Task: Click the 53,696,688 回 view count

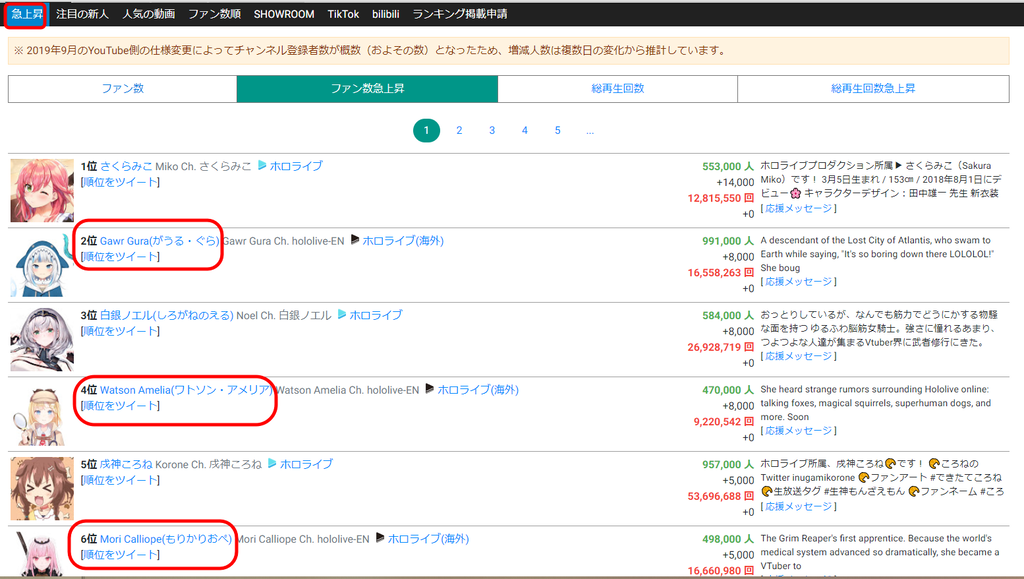Action: click(721, 496)
